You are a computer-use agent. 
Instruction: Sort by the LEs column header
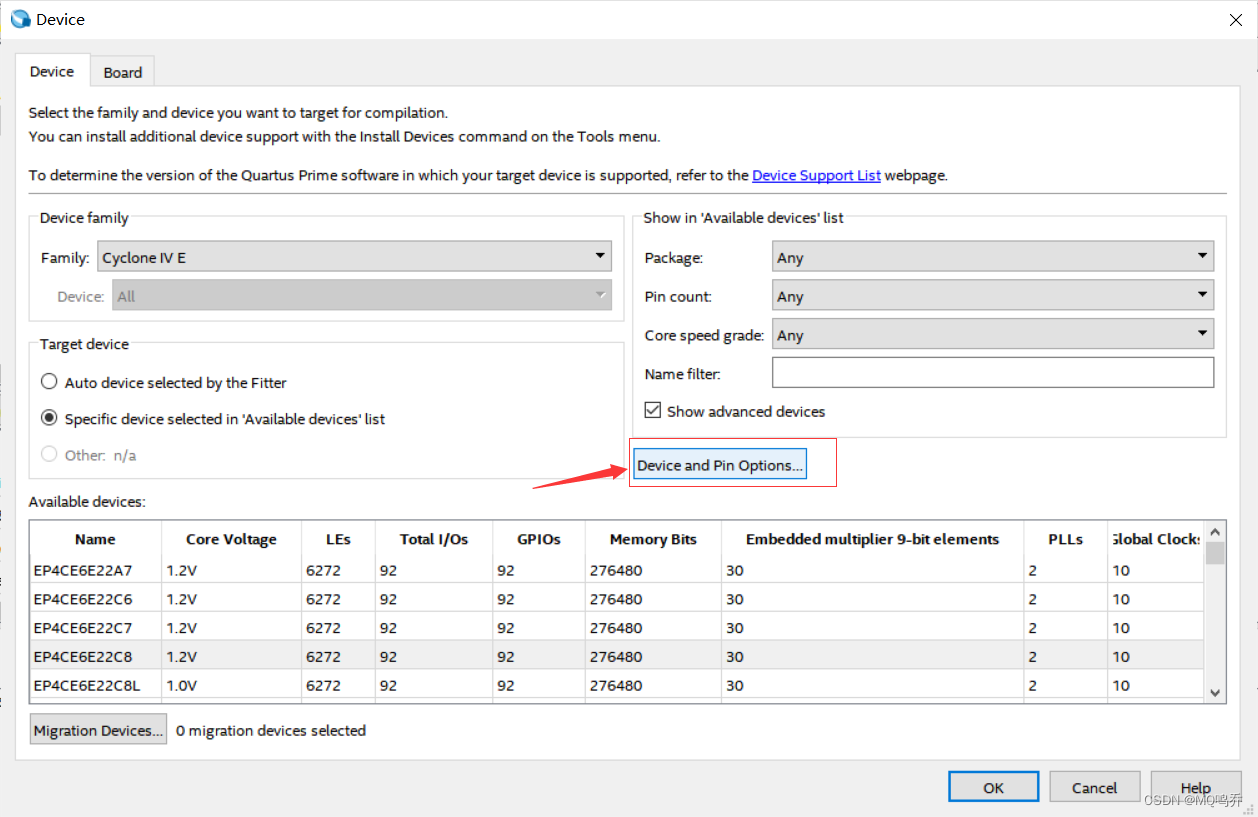338,539
